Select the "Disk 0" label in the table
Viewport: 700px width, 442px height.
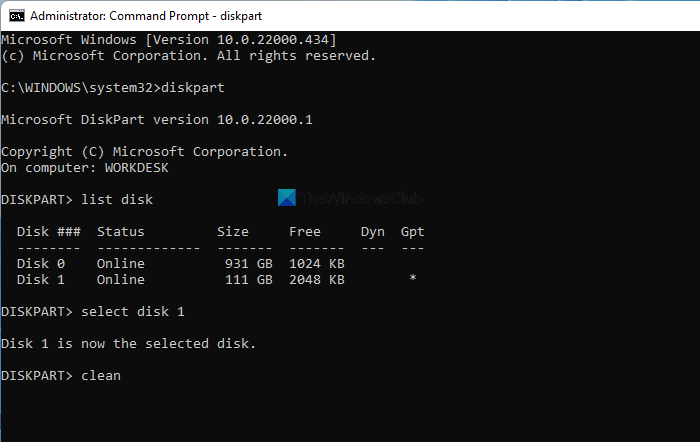(x=41, y=264)
